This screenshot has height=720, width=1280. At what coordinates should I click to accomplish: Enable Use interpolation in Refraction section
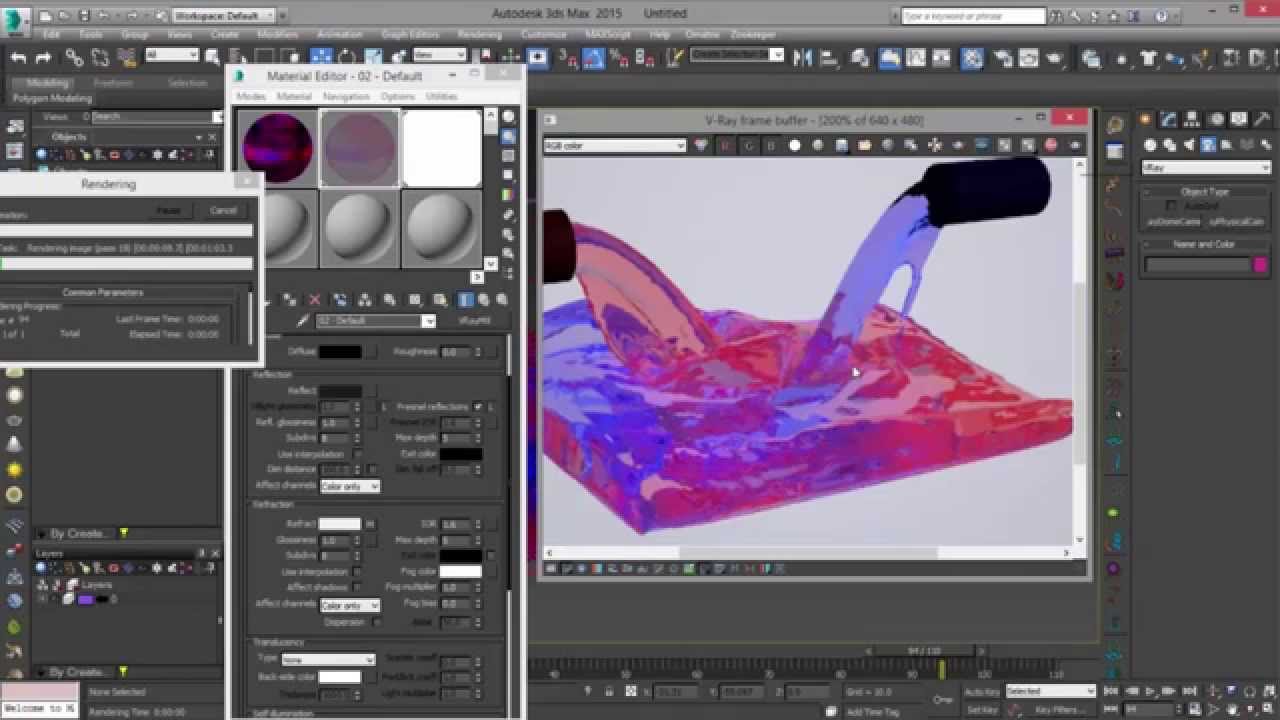click(x=357, y=572)
